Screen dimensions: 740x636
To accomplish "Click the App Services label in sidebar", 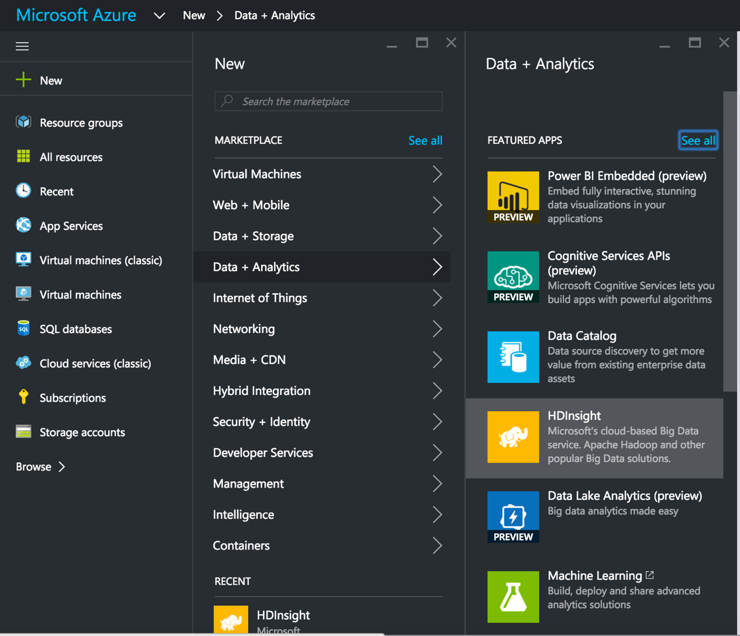I will click(71, 226).
